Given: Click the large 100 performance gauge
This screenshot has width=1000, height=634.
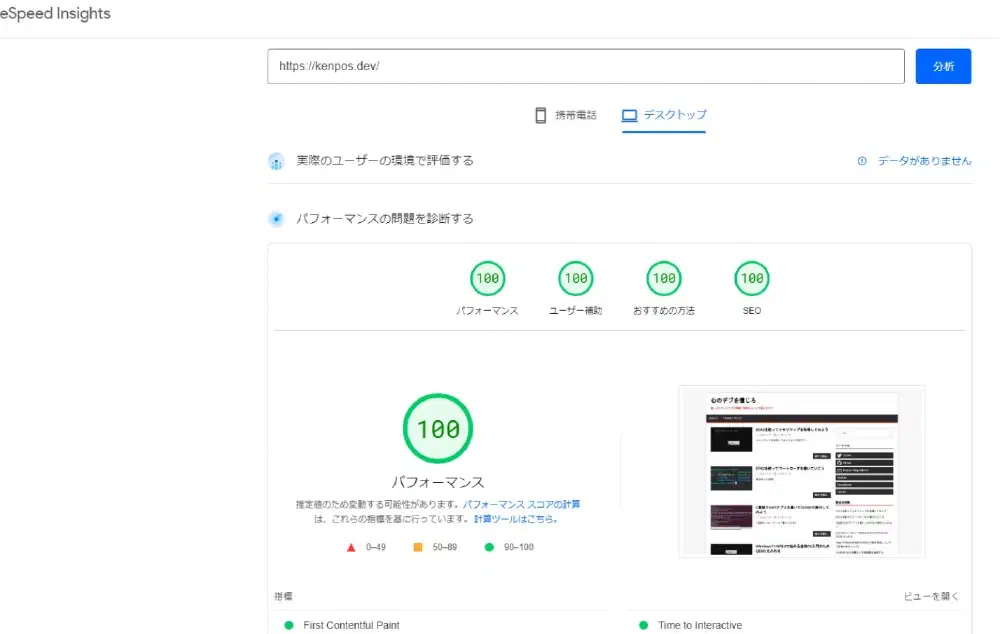Looking at the screenshot, I should tap(438, 429).
